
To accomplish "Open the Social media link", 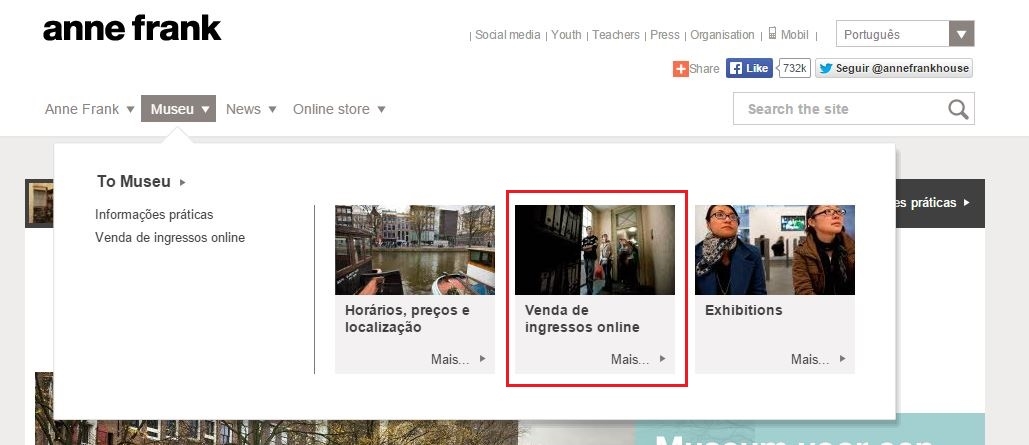I will [x=507, y=35].
